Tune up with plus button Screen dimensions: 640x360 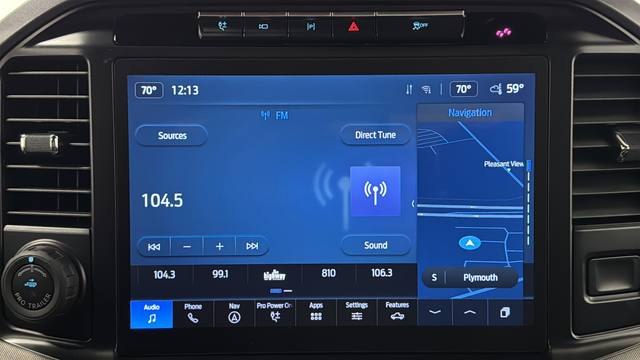tap(219, 247)
